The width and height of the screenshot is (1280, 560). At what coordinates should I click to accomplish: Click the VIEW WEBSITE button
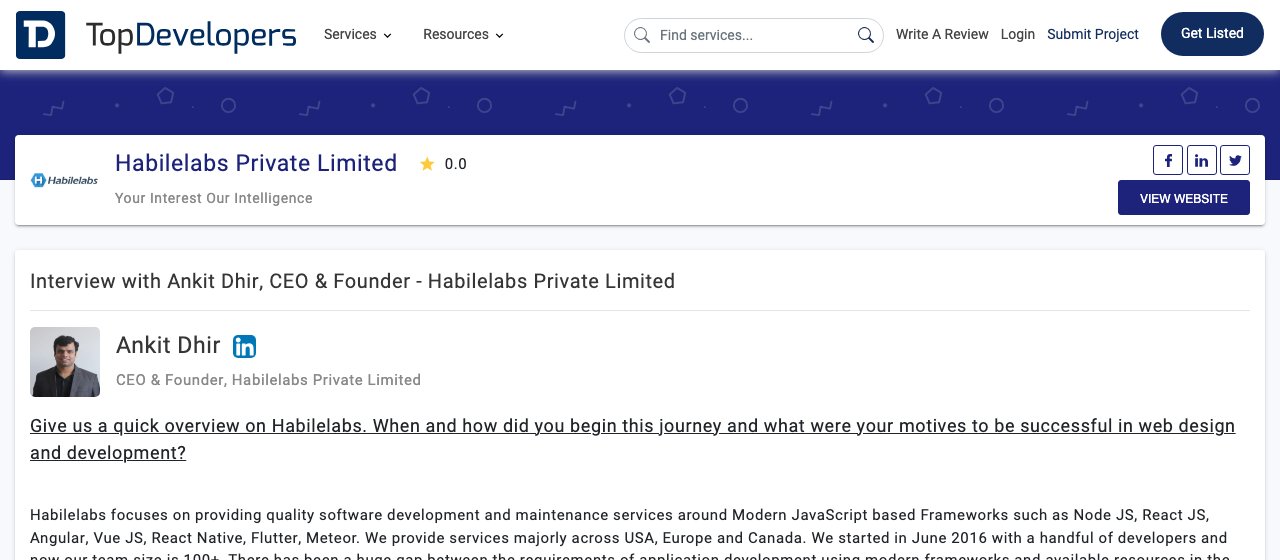(x=1184, y=198)
